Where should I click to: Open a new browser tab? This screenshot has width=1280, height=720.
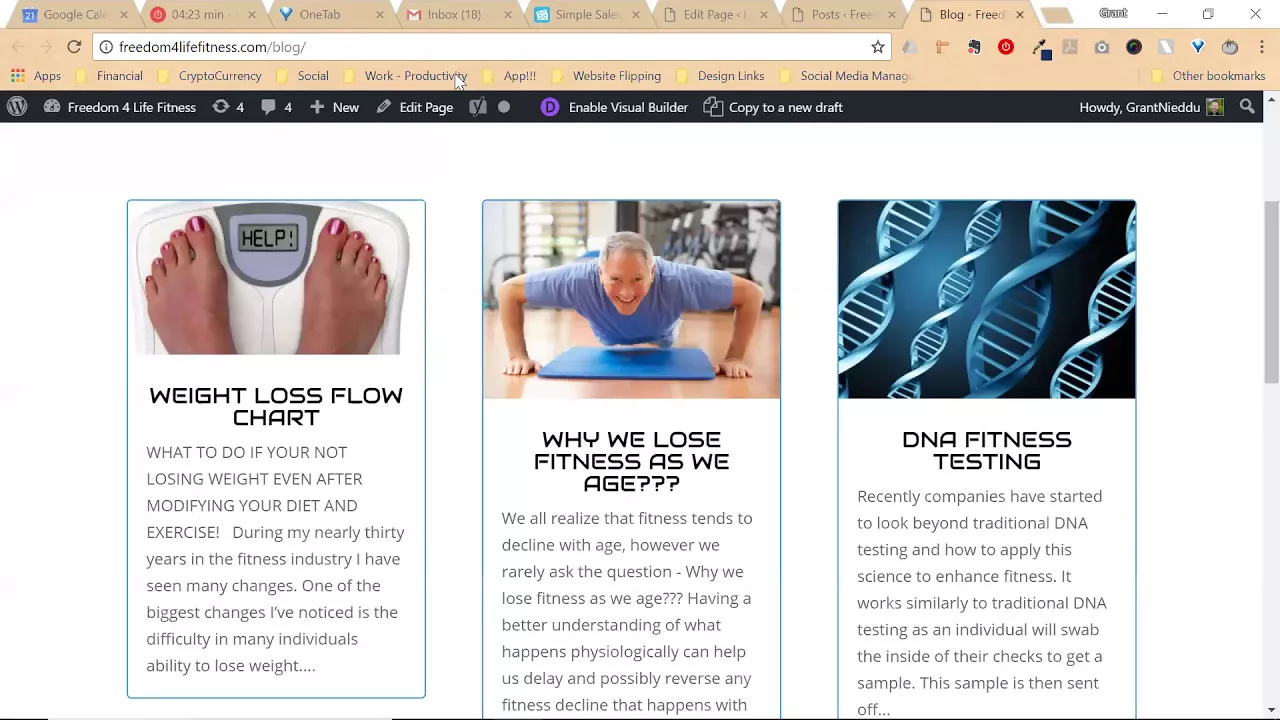[1056, 15]
